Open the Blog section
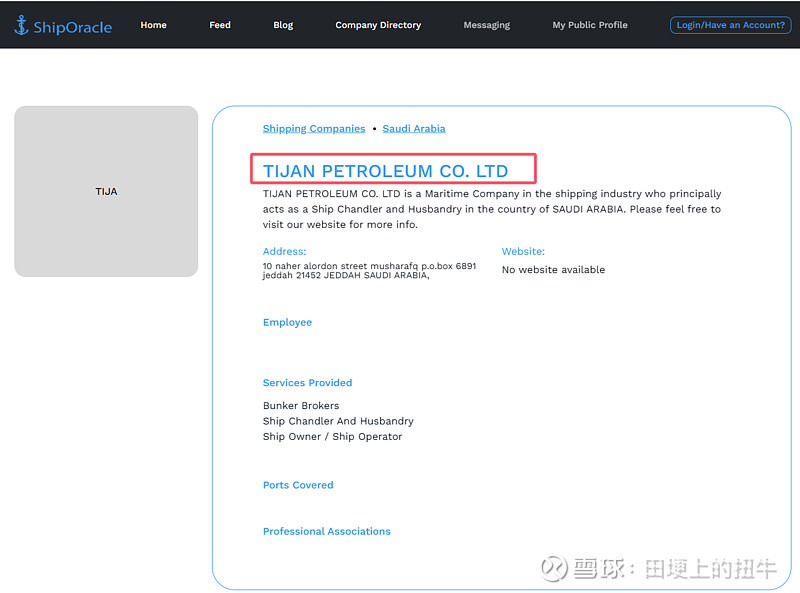This screenshot has height=593, width=800. pos(283,25)
